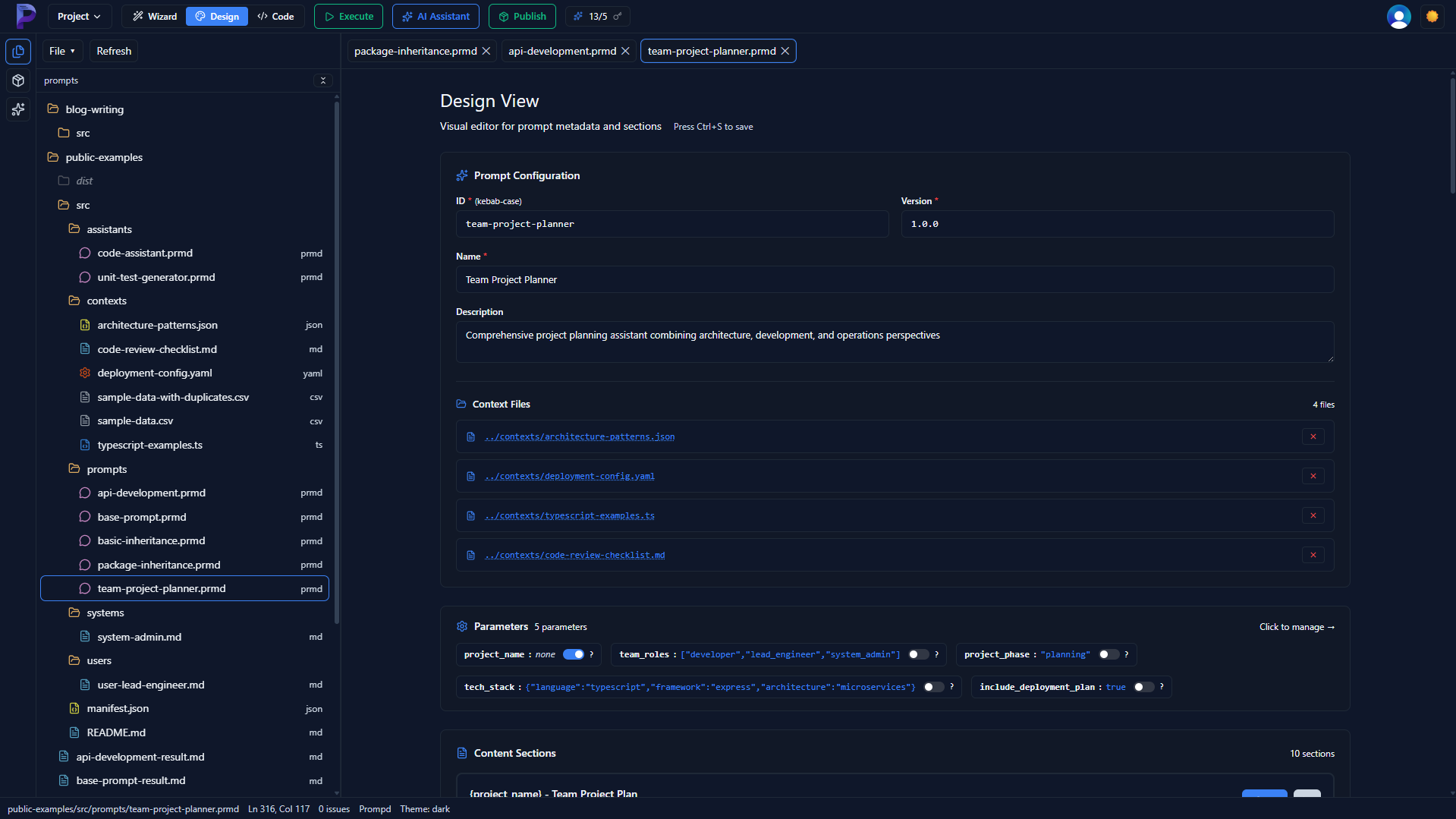Click inside the Version input field
The height and width of the screenshot is (819, 1456).
[1115, 224]
